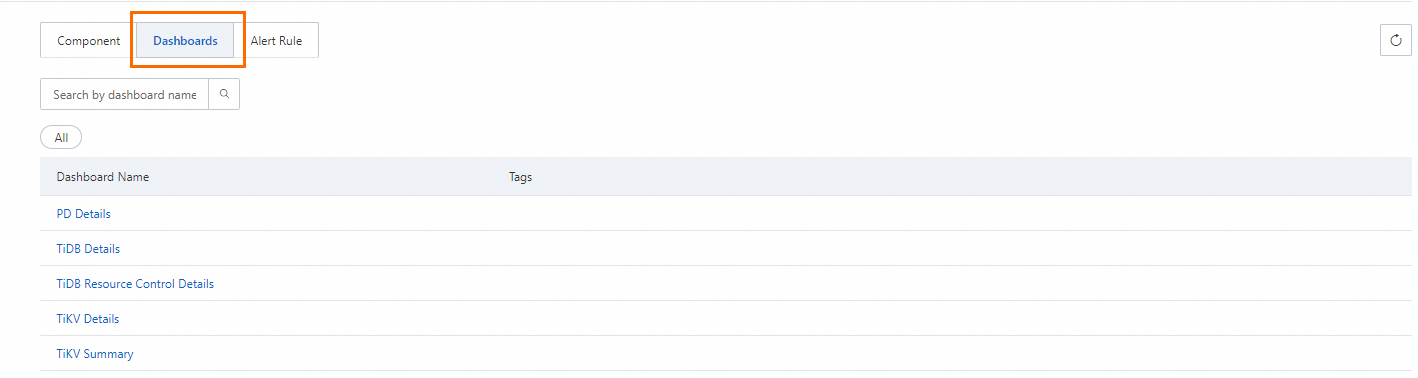Open the Alert Rule tab
Viewport: 1418px width, 378px height.
(276, 41)
